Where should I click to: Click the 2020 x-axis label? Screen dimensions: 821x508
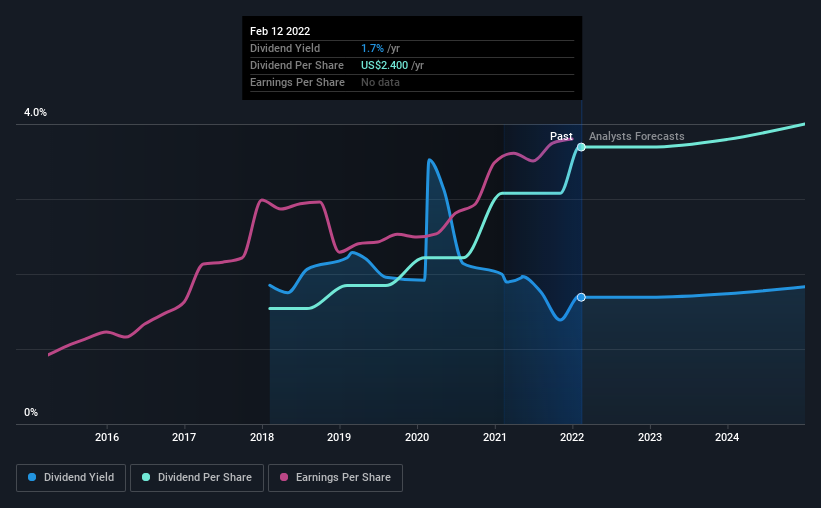(x=417, y=437)
